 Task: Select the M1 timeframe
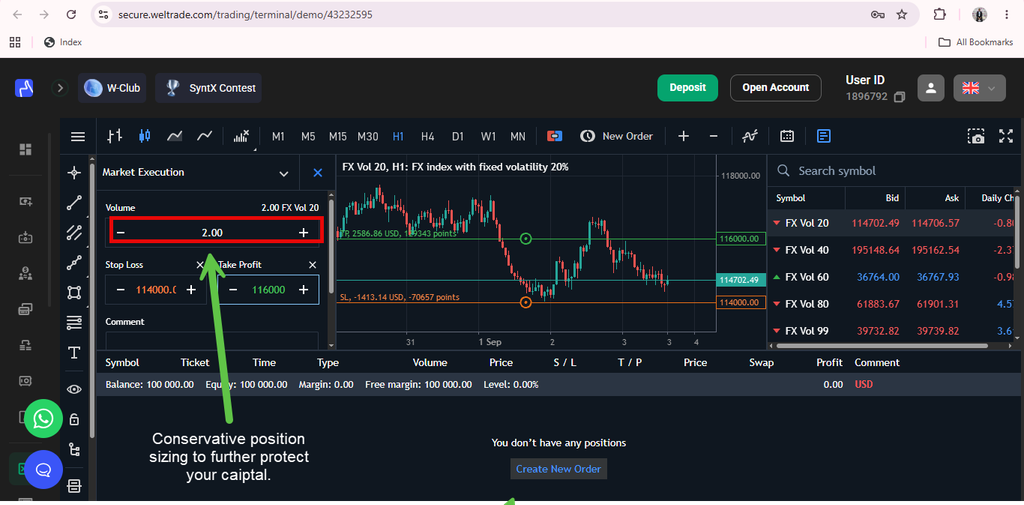pos(278,137)
